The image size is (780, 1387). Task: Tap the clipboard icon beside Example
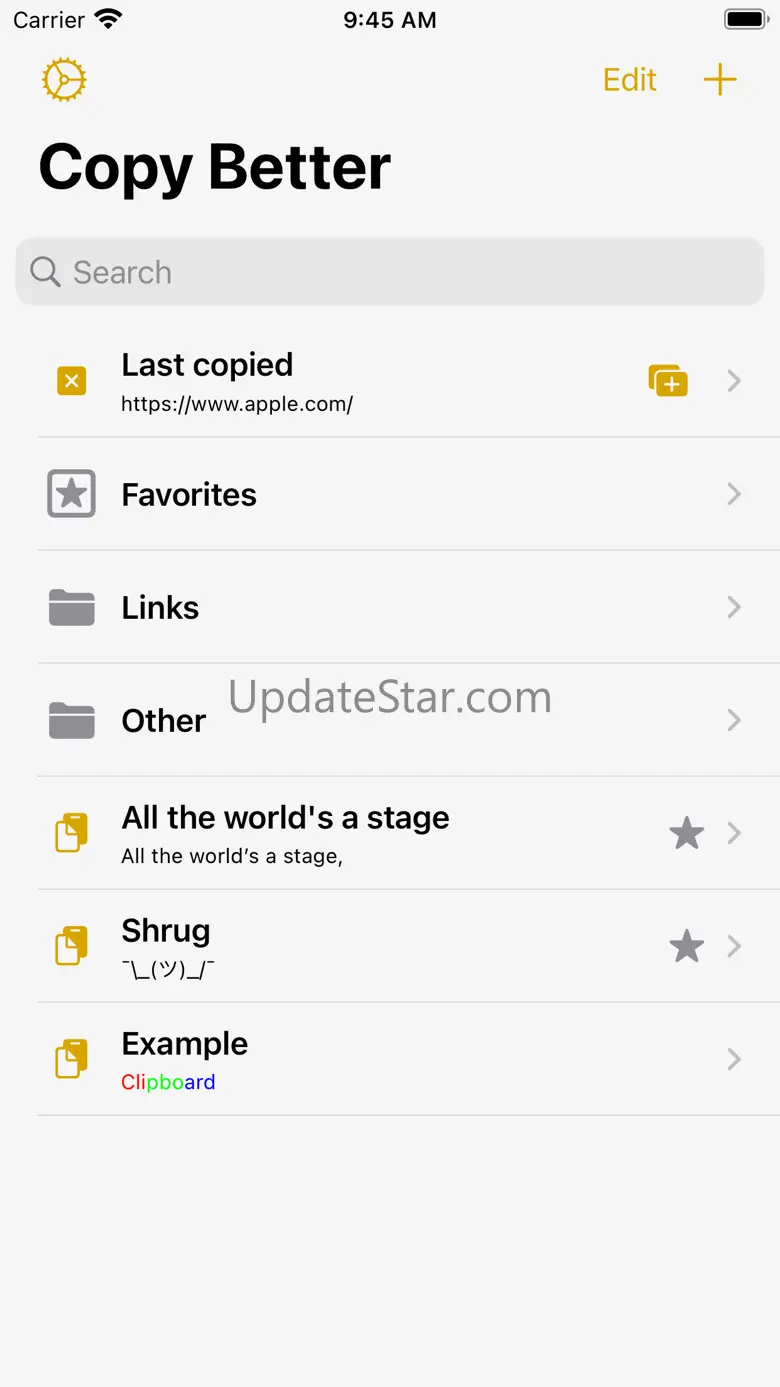click(71, 1059)
